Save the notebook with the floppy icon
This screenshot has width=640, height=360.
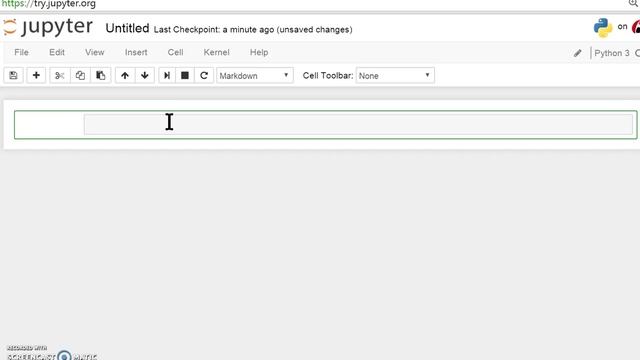click(13, 76)
